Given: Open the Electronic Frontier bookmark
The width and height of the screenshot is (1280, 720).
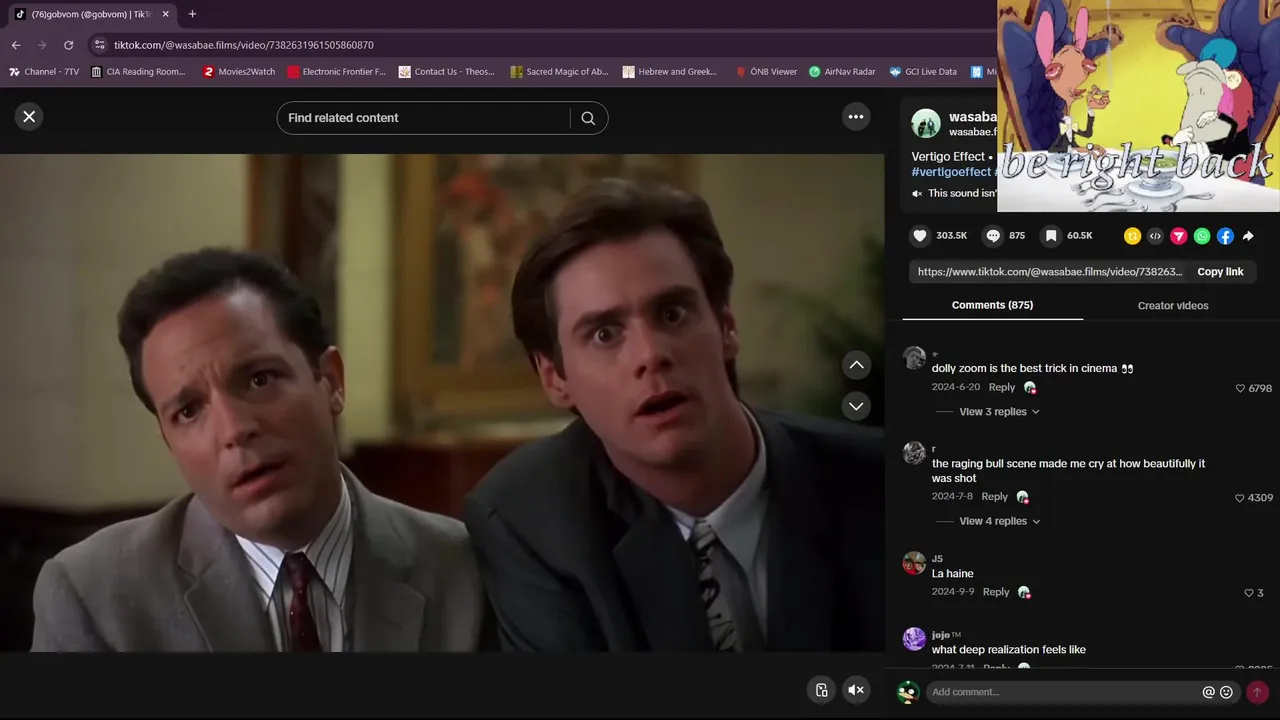Looking at the screenshot, I should tap(336, 72).
